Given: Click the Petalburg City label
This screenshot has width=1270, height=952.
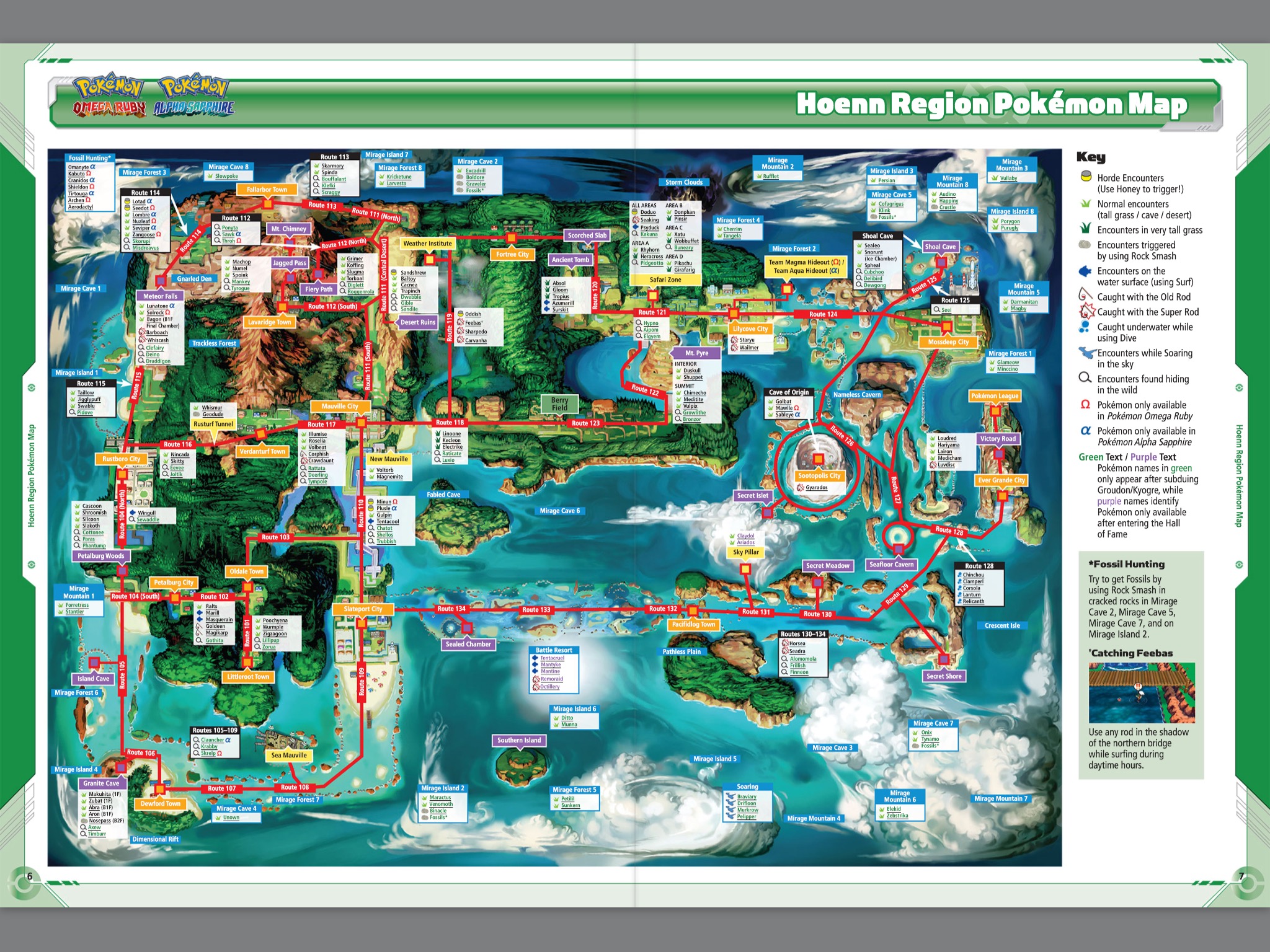Looking at the screenshot, I should 174,583.
